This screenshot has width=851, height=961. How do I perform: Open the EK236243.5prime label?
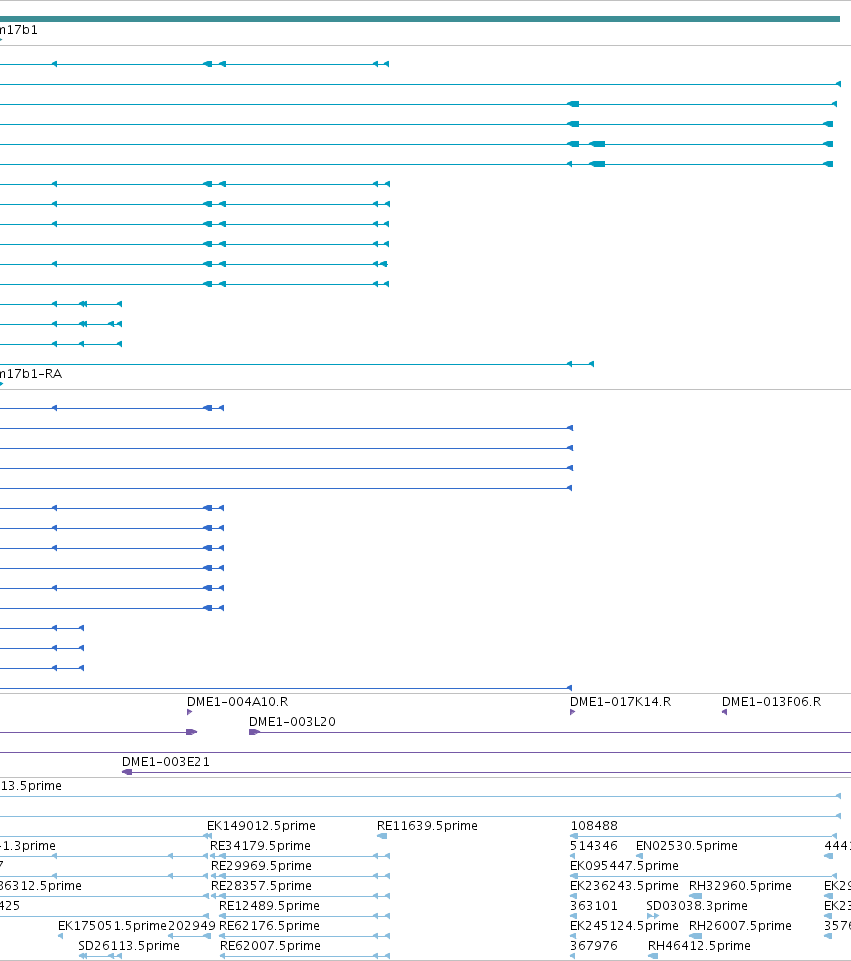coord(624,886)
